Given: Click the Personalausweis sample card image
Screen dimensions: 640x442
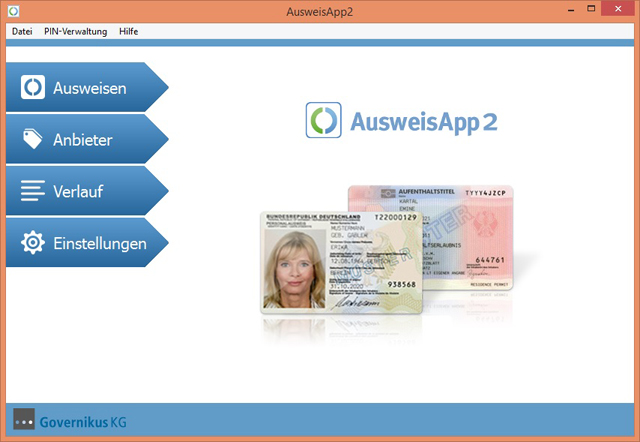Looking at the screenshot, I should pos(341,263).
